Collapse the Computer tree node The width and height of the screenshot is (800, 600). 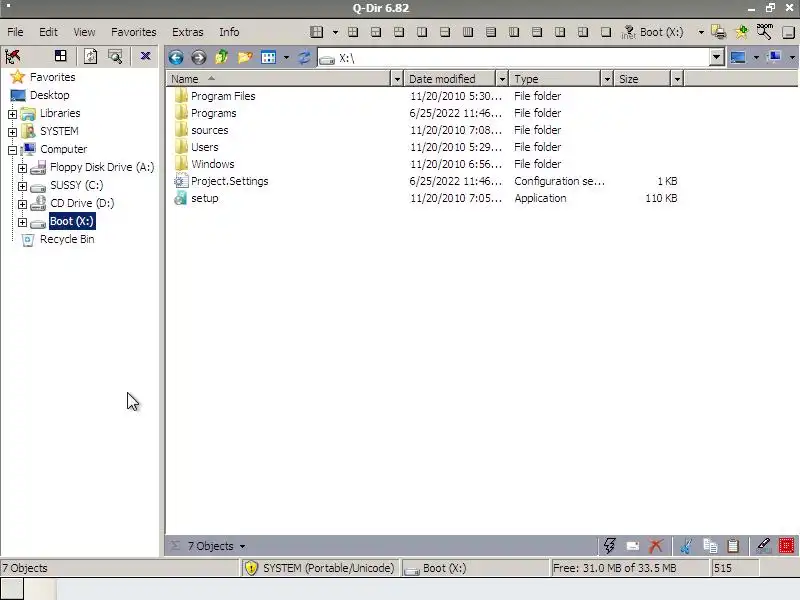[12, 150]
